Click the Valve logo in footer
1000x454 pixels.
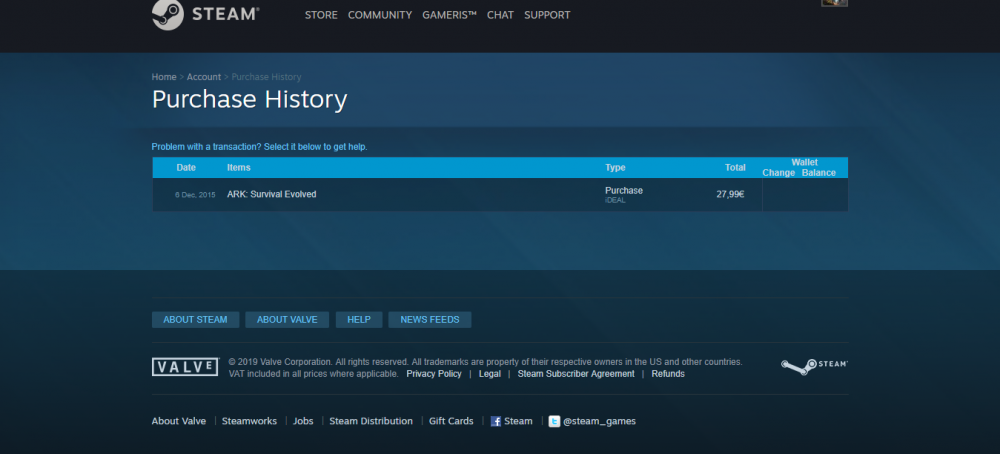[186, 367]
